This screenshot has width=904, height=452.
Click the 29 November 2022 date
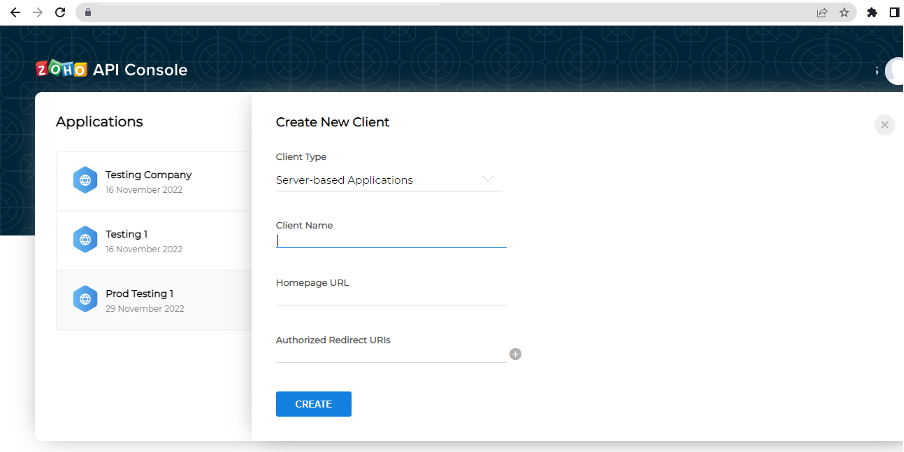145,308
